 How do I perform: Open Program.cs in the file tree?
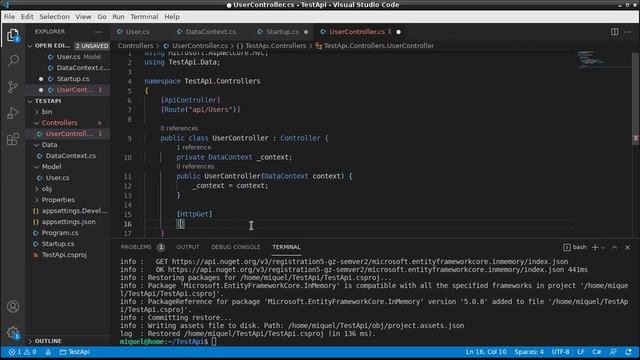click(x=60, y=233)
